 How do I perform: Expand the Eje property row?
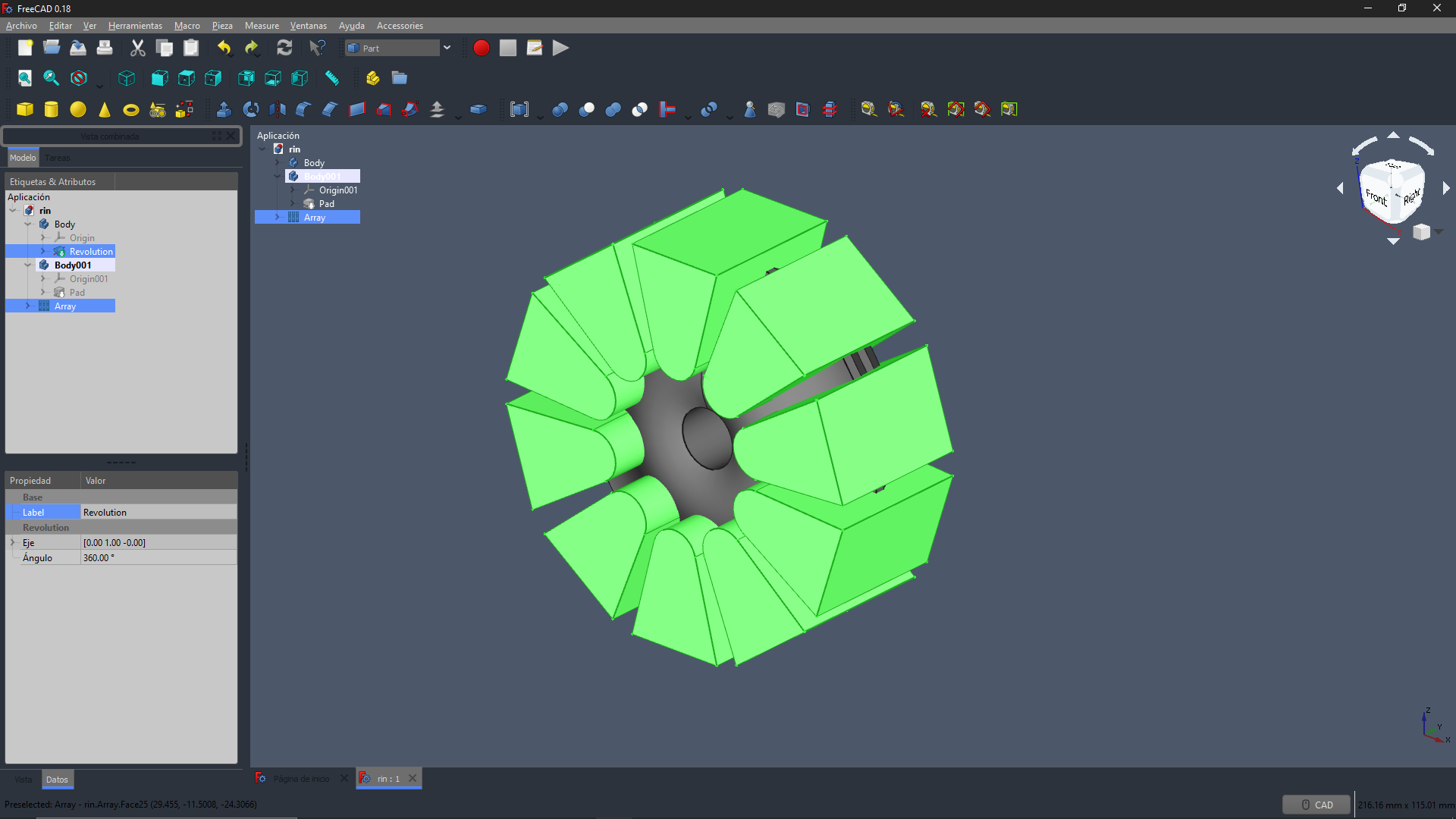pos(13,542)
